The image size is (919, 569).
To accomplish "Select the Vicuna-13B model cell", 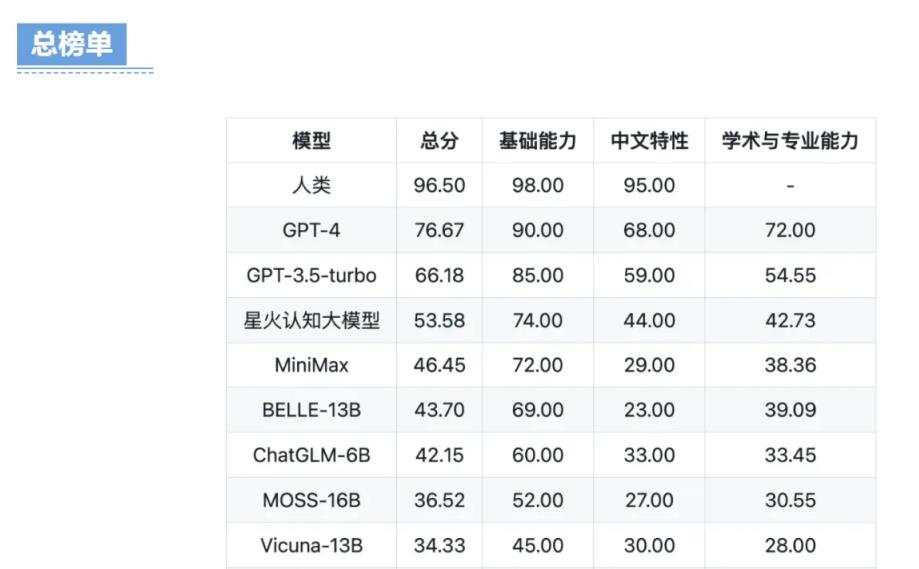I will [311, 545].
